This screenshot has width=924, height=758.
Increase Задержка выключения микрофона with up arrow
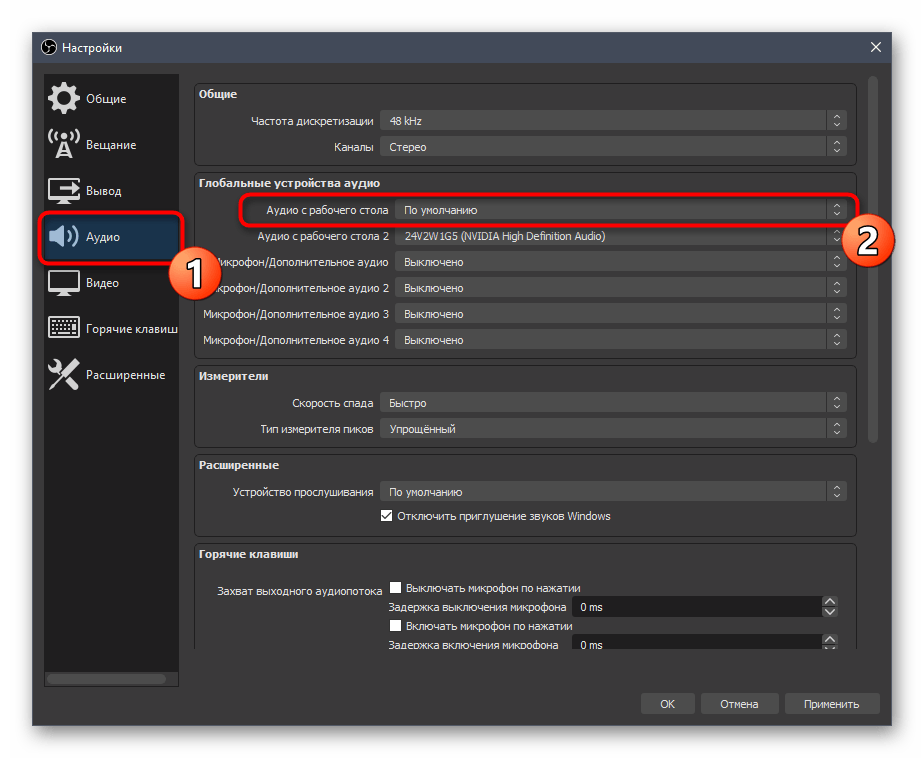click(830, 601)
